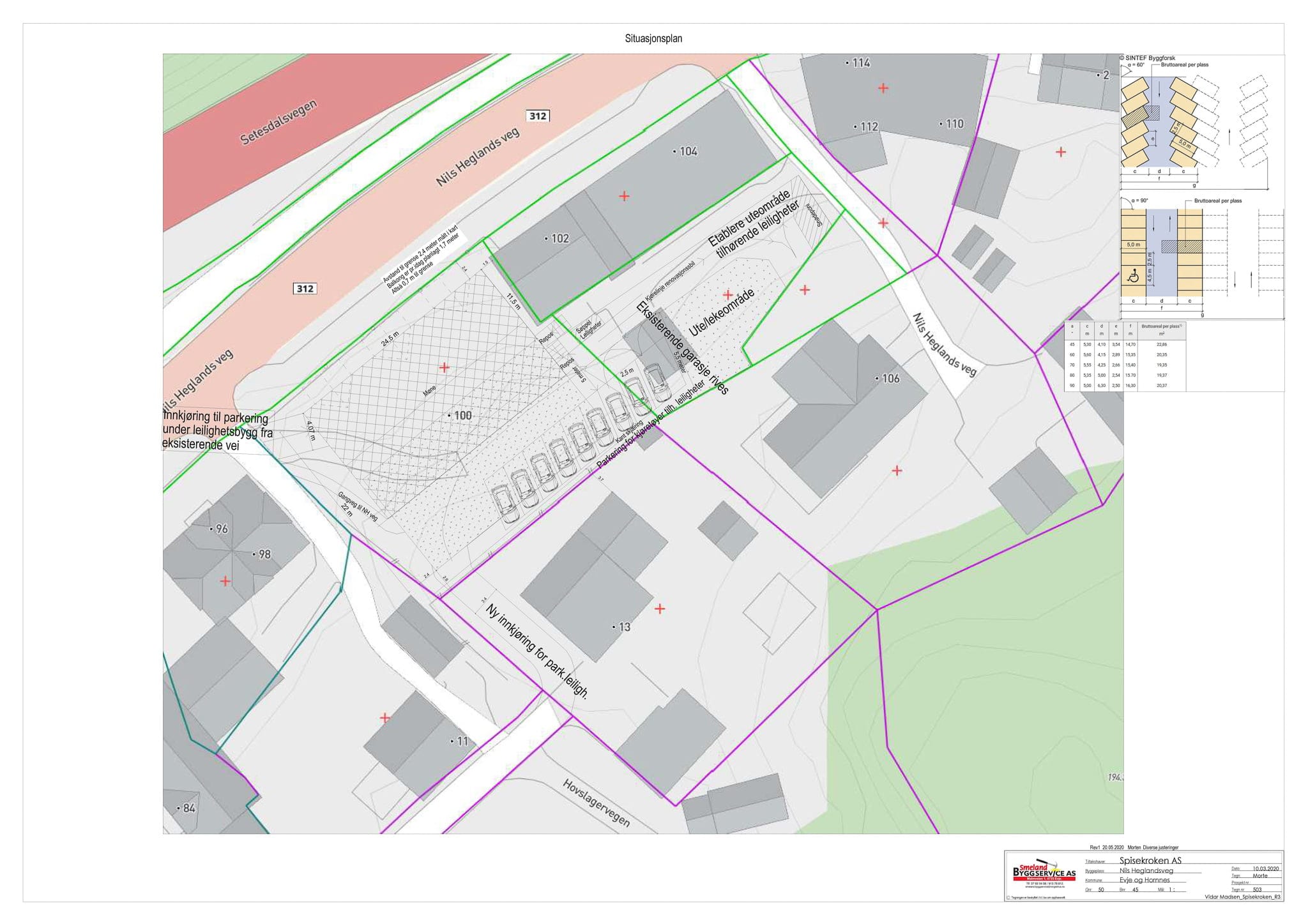
Task: Click the 90 degree row in parking table
Action: [x=1124, y=386]
